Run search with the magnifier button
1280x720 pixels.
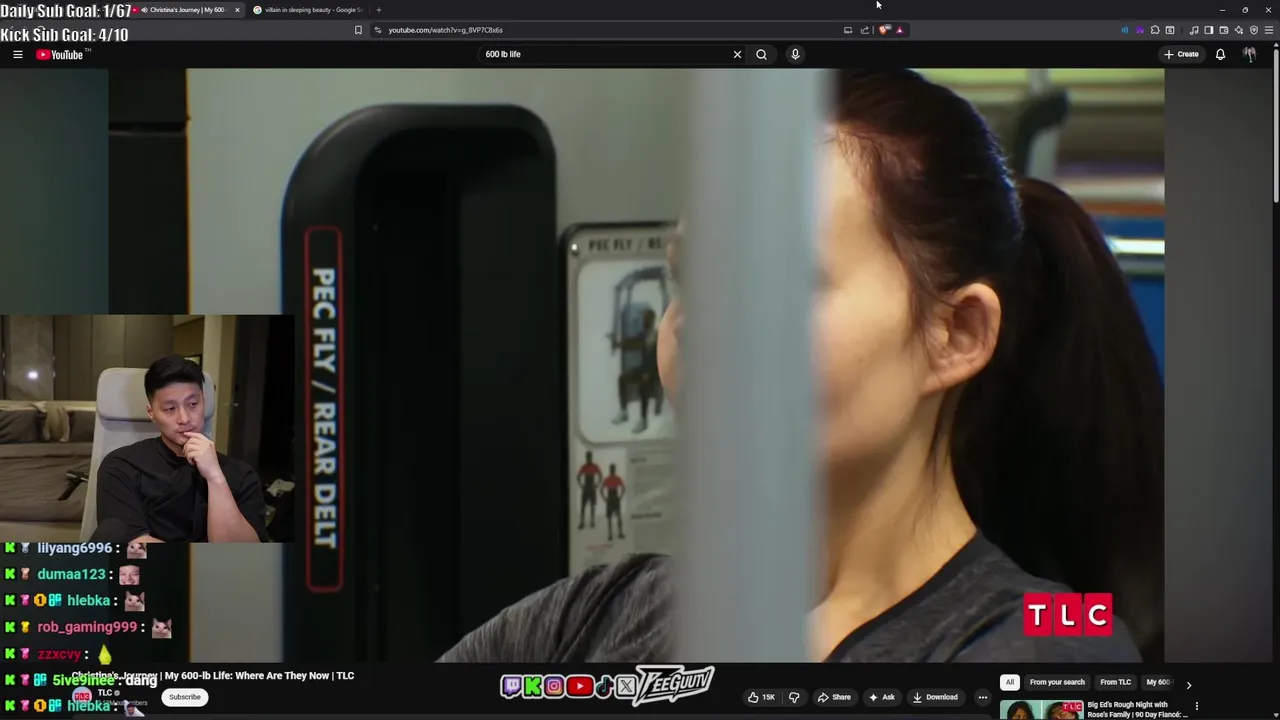click(762, 55)
